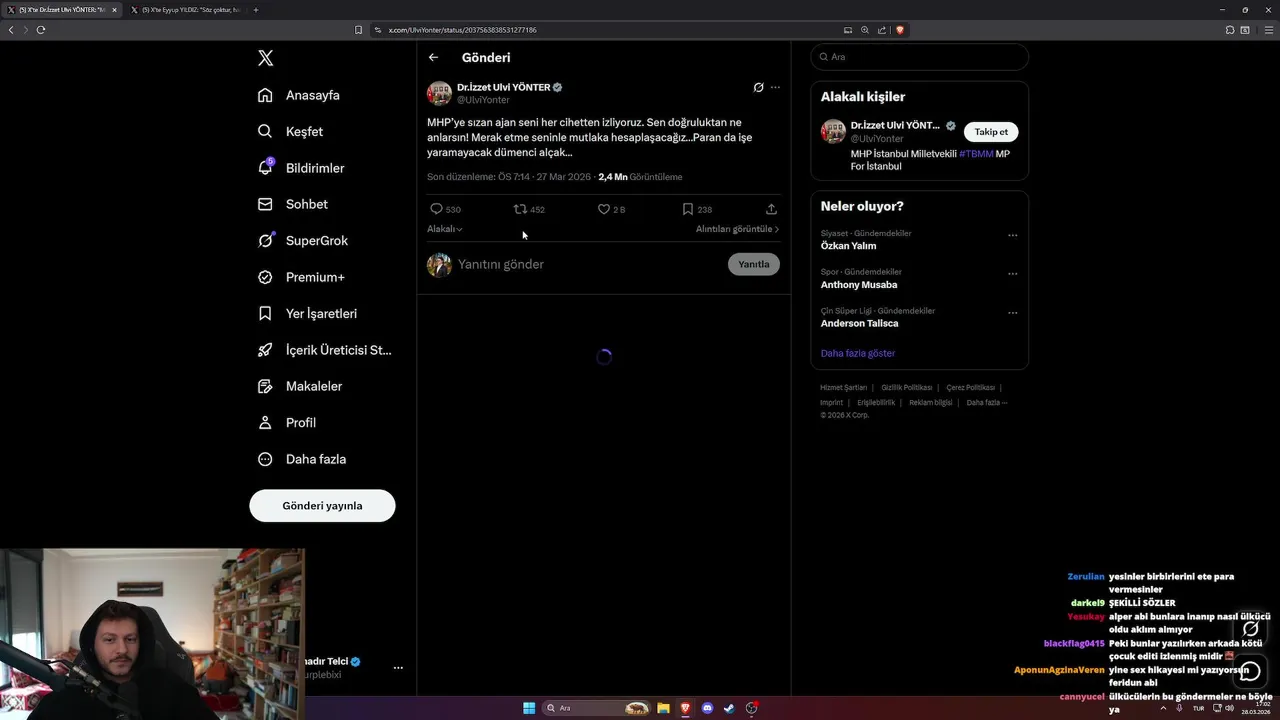Show hidden system tray icons
This screenshot has height=720, width=1280.
click(x=1164, y=708)
